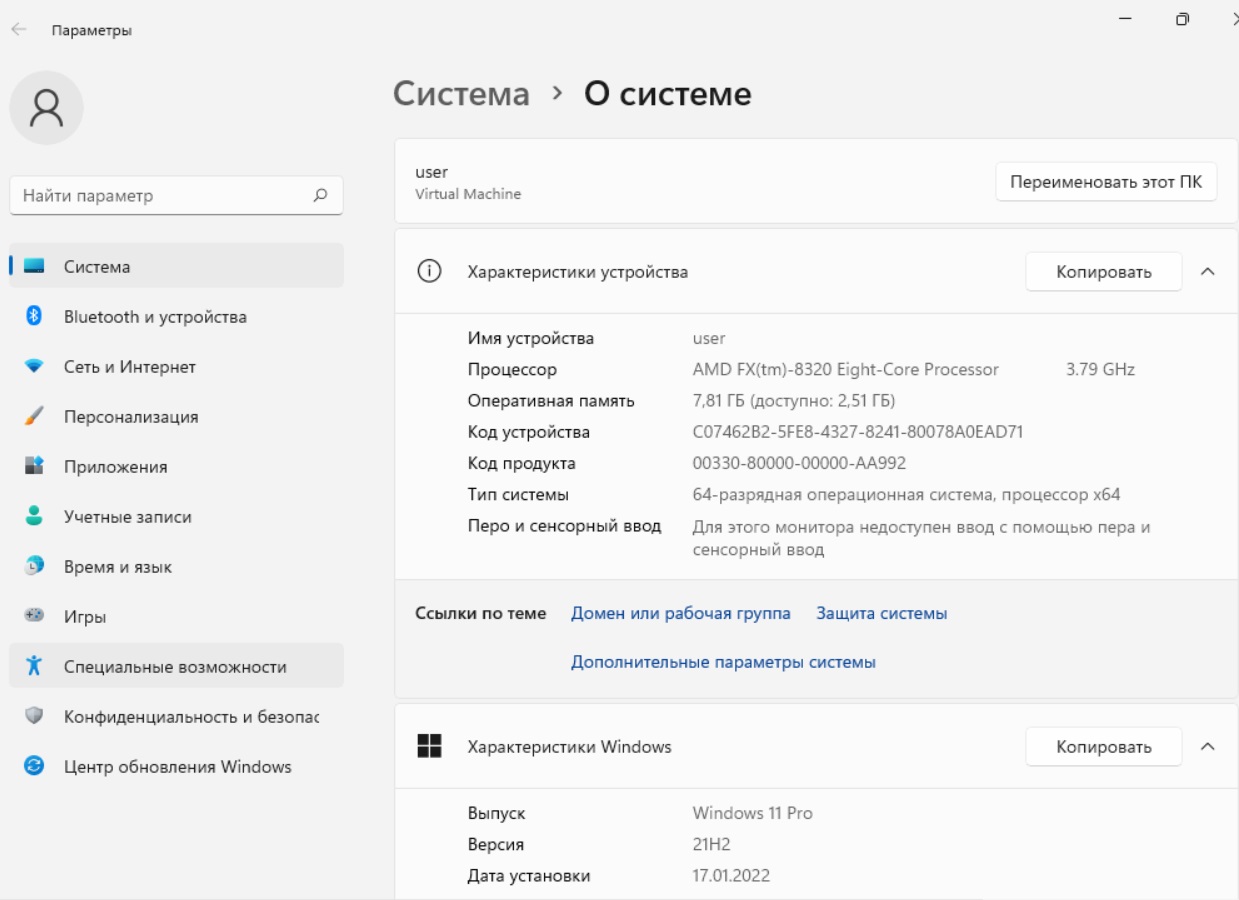
Task: Collapse the Характеристики Windows section
Action: click(x=1207, y=747)
